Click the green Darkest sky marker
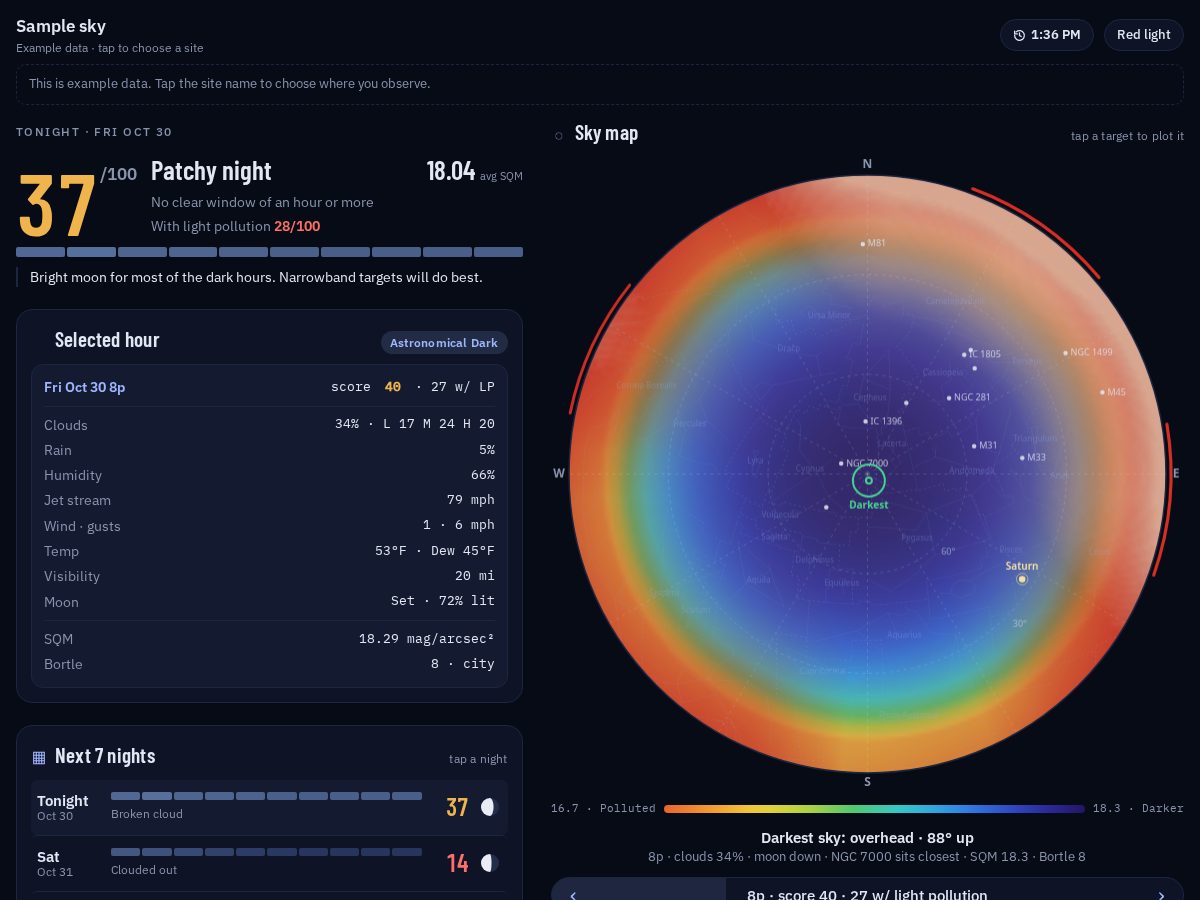This screenshot has width=1200, height=900. pos(869,481)
